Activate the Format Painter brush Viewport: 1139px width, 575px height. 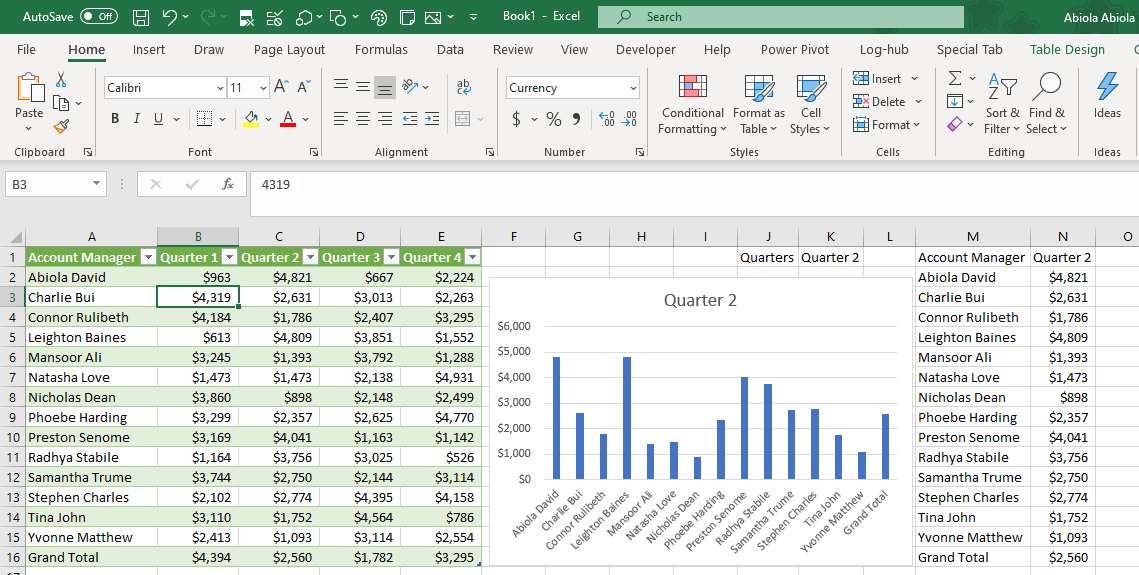click(x=61, y=126)
